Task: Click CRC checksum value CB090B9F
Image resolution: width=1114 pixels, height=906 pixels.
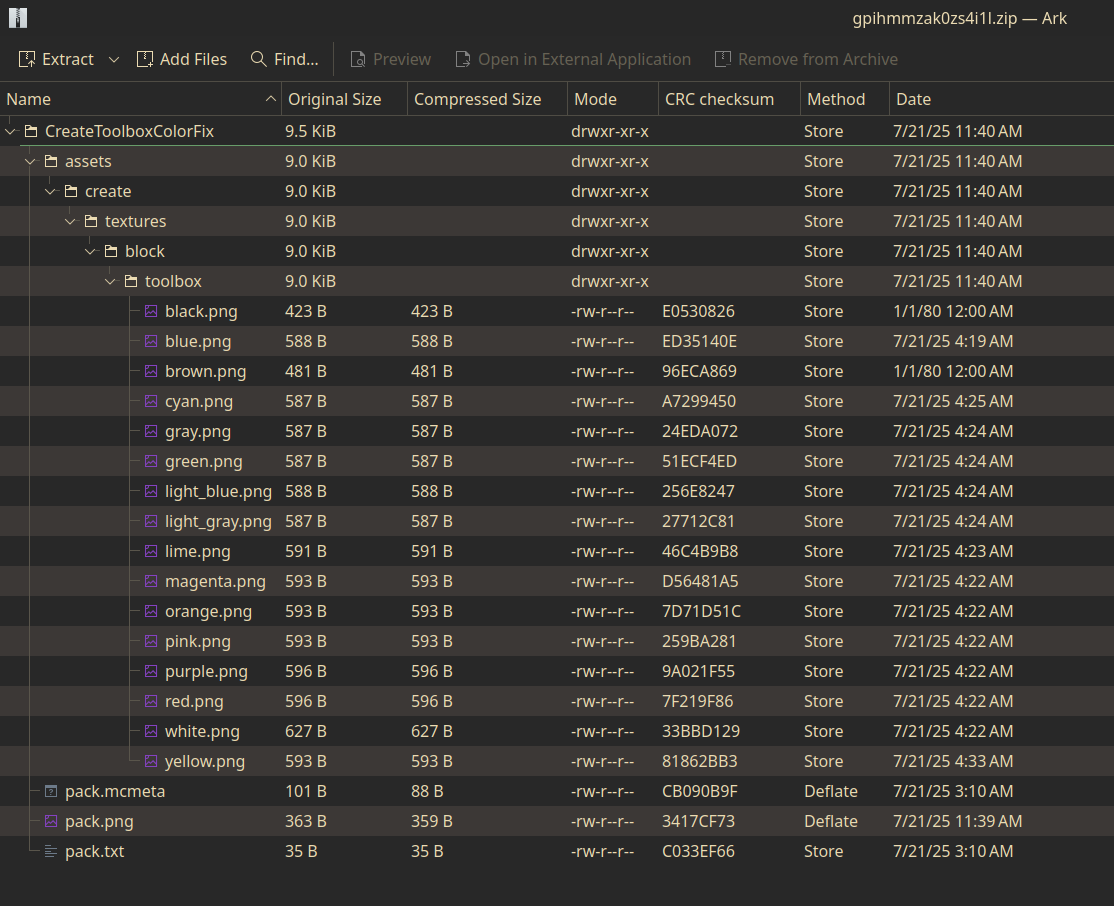Action: (x=700, y=792)
